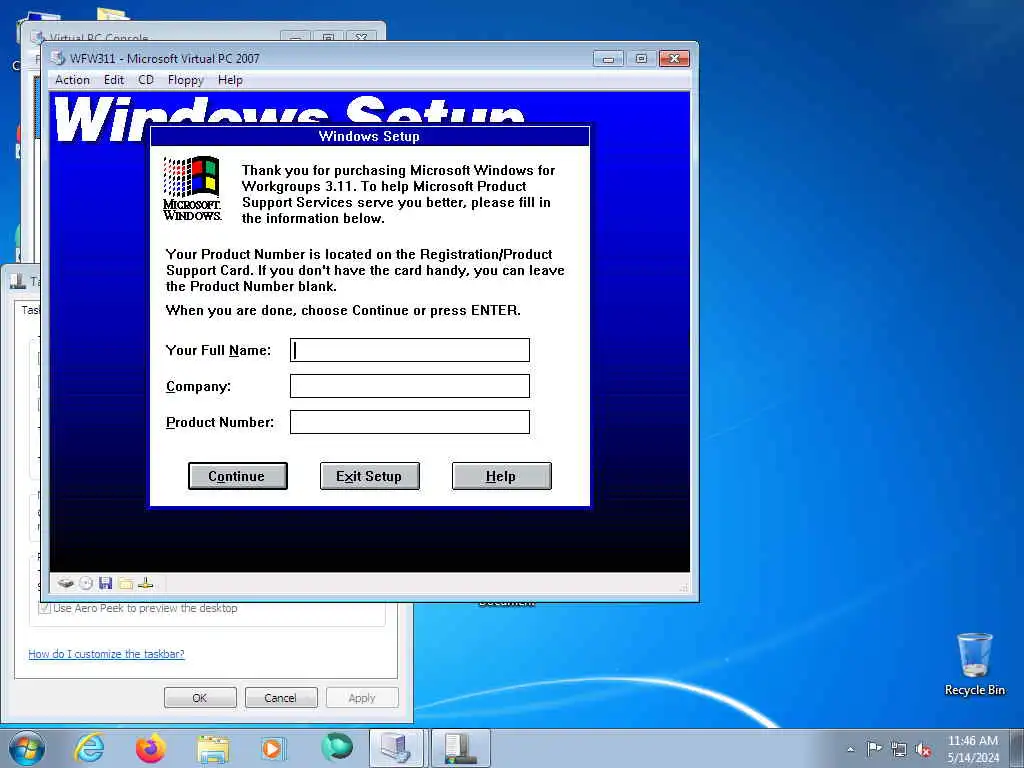This screenshot has width=1024, height=768.
Task: Switch to the Taskbar properties taskbar button
Action: click(x=460, y=748)
